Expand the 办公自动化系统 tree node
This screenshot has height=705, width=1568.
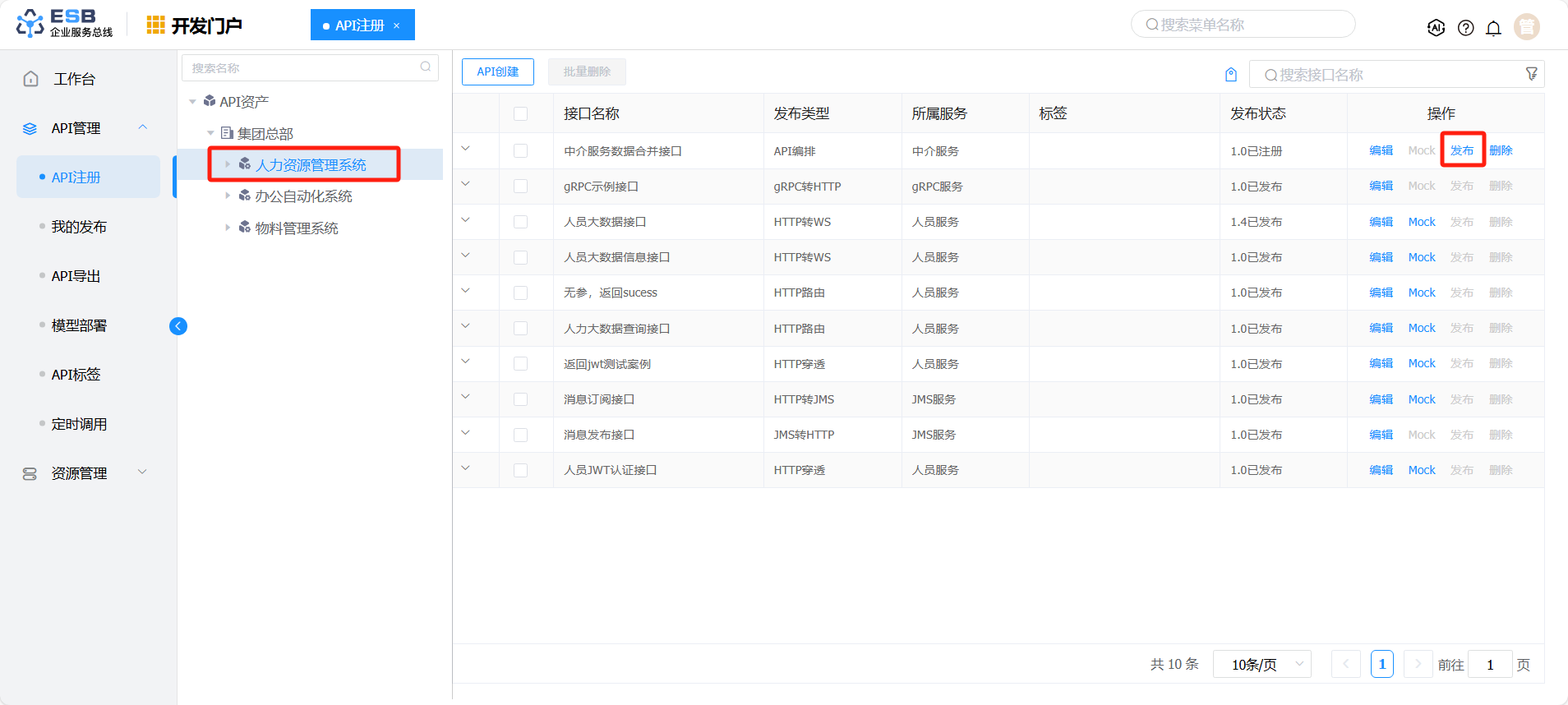228,196
